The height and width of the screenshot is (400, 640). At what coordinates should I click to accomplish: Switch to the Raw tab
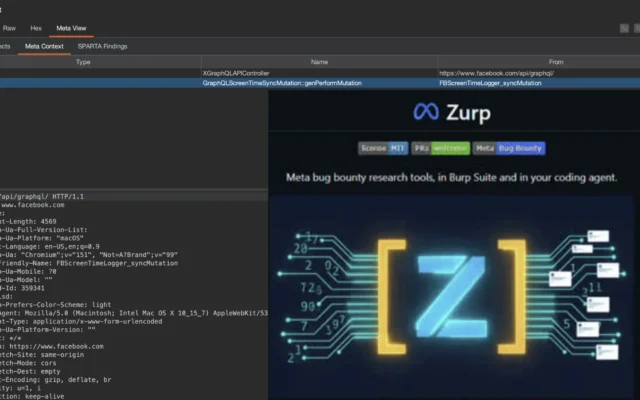pos(9,28)
